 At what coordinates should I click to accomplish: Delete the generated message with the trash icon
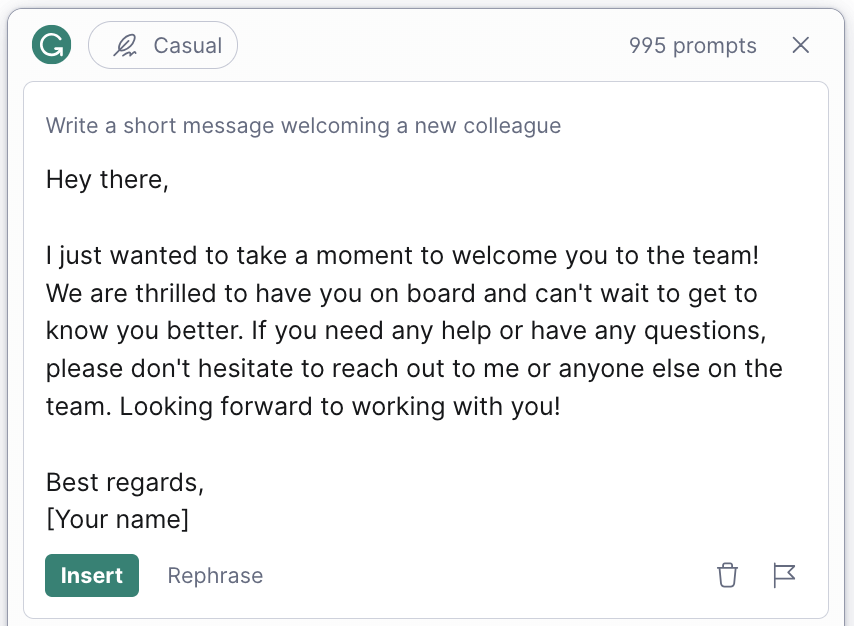727,575
